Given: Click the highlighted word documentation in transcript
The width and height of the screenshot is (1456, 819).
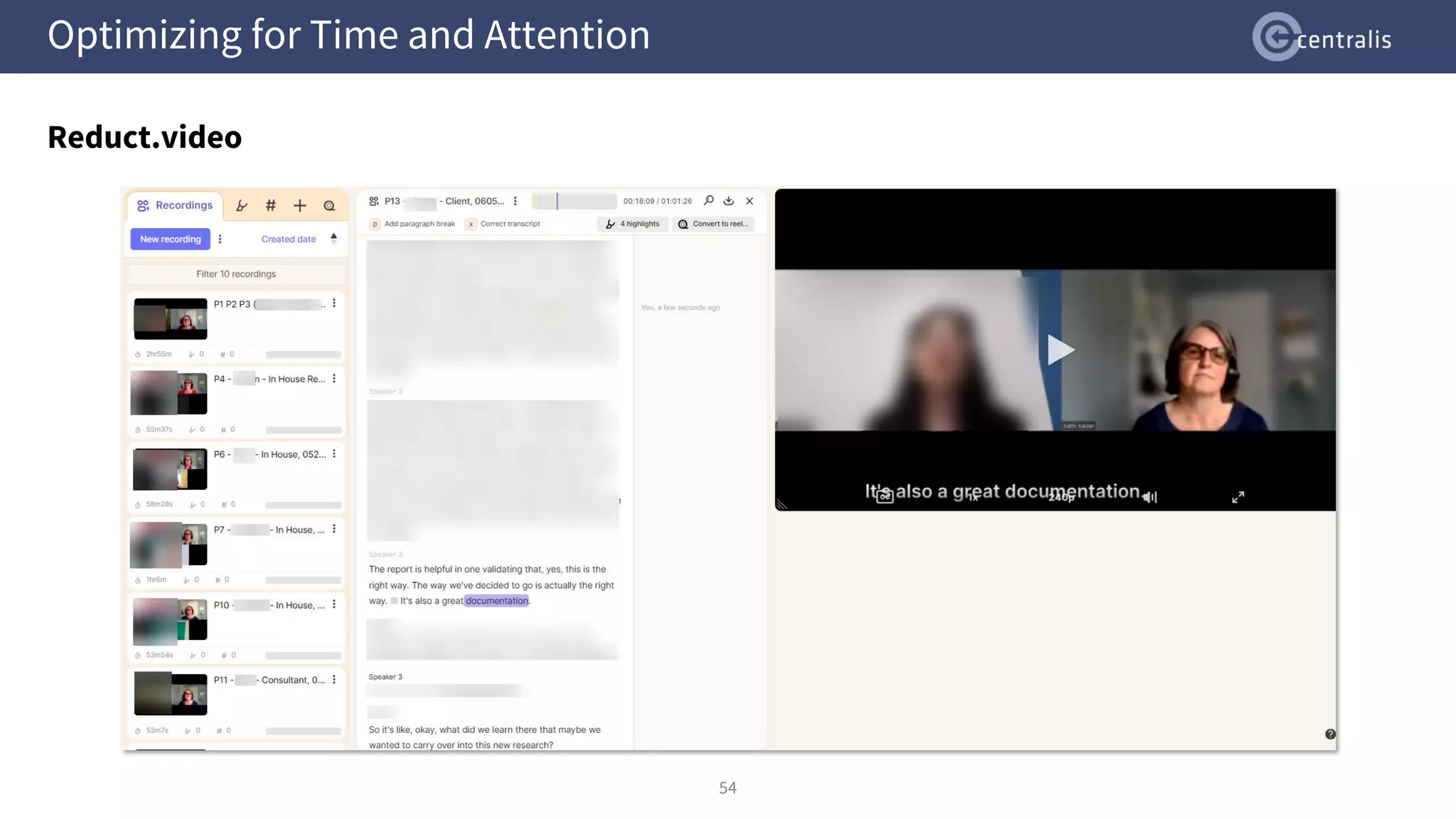Looking at the screenshot, I should [497, 601].
